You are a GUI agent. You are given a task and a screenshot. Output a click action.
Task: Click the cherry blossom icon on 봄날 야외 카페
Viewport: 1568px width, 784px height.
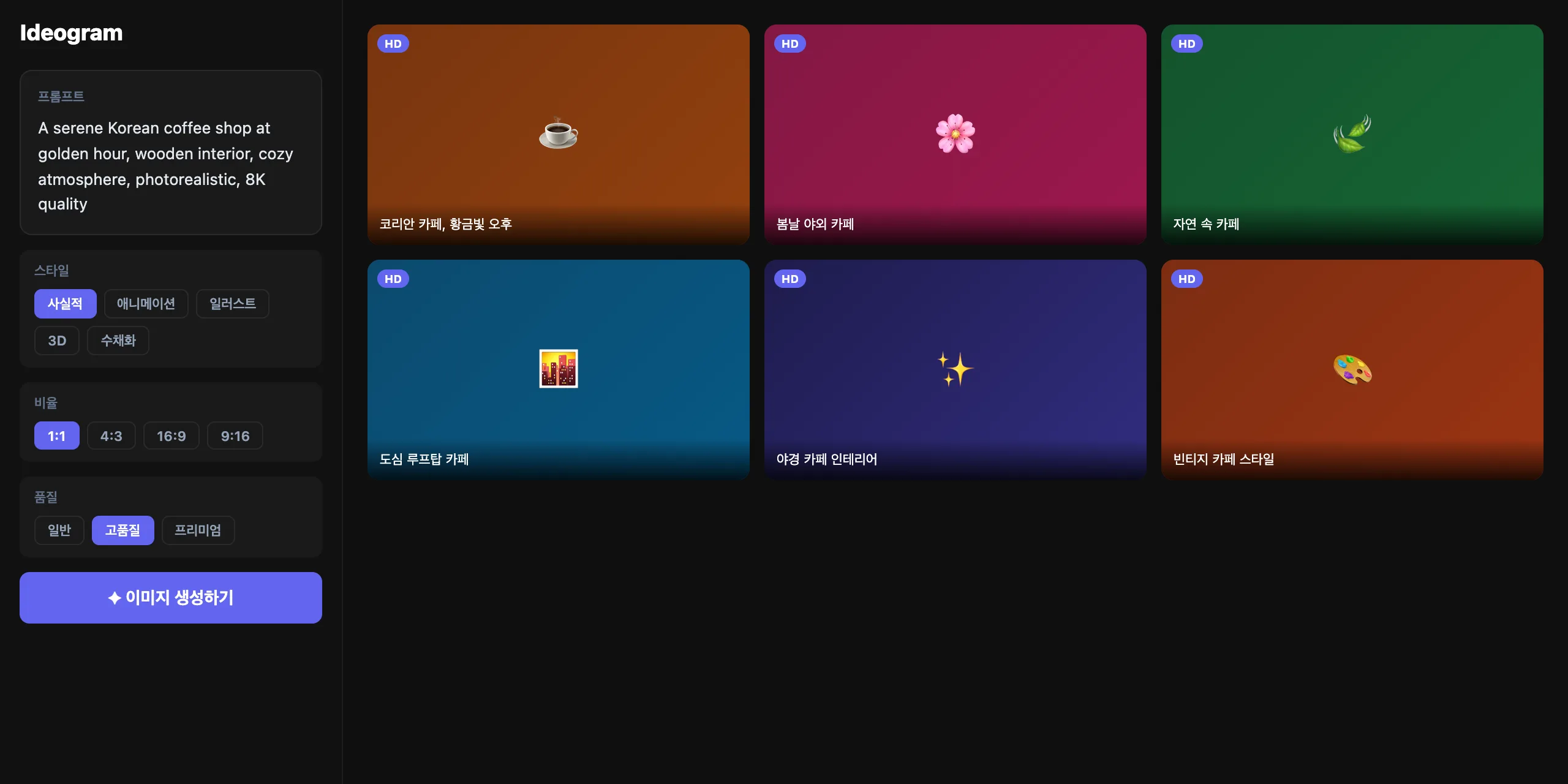click(x=955, y=134)
